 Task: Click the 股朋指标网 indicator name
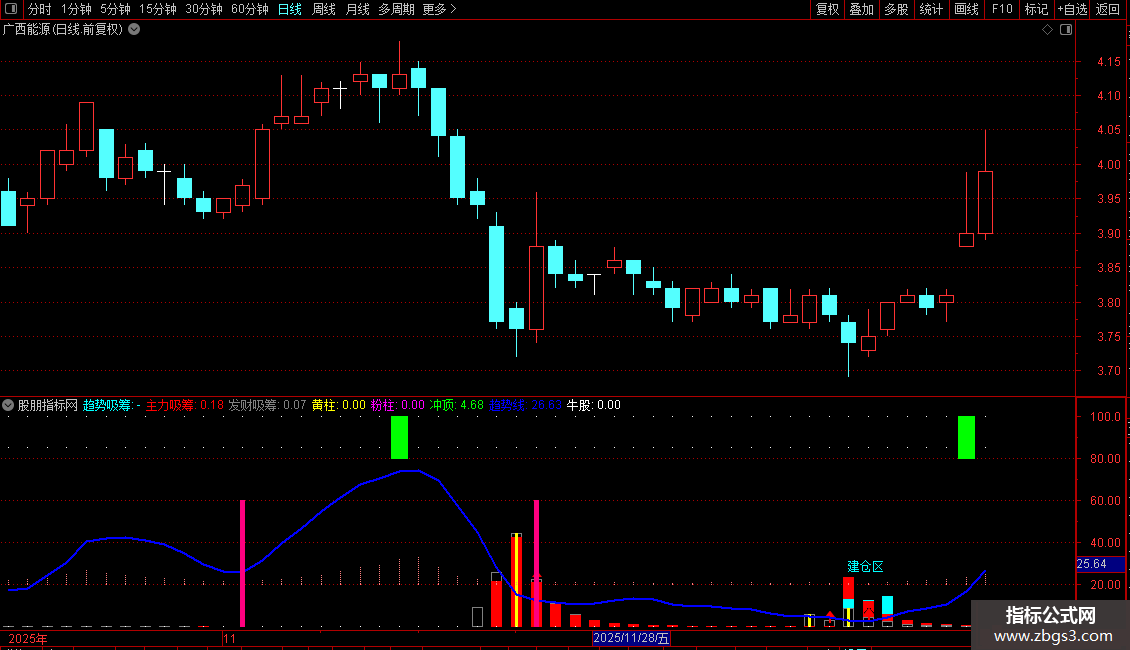[48, 405]
